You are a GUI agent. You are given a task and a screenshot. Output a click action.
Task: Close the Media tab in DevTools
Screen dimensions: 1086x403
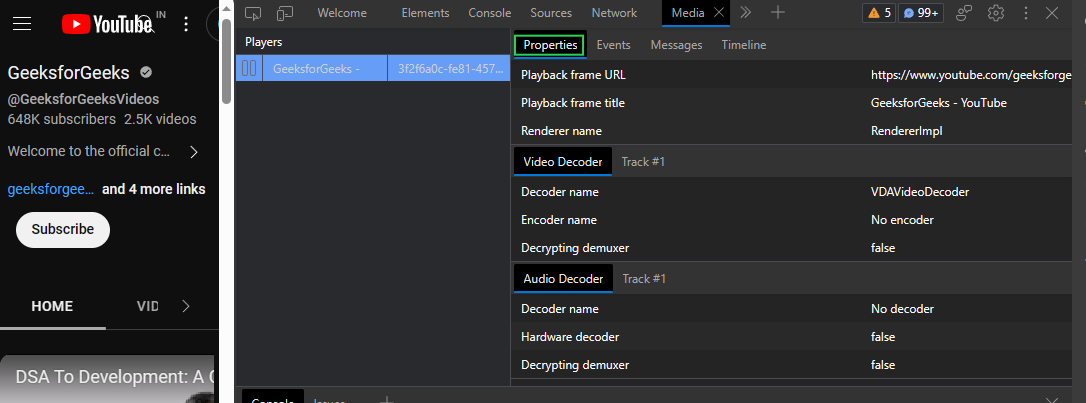719,12
